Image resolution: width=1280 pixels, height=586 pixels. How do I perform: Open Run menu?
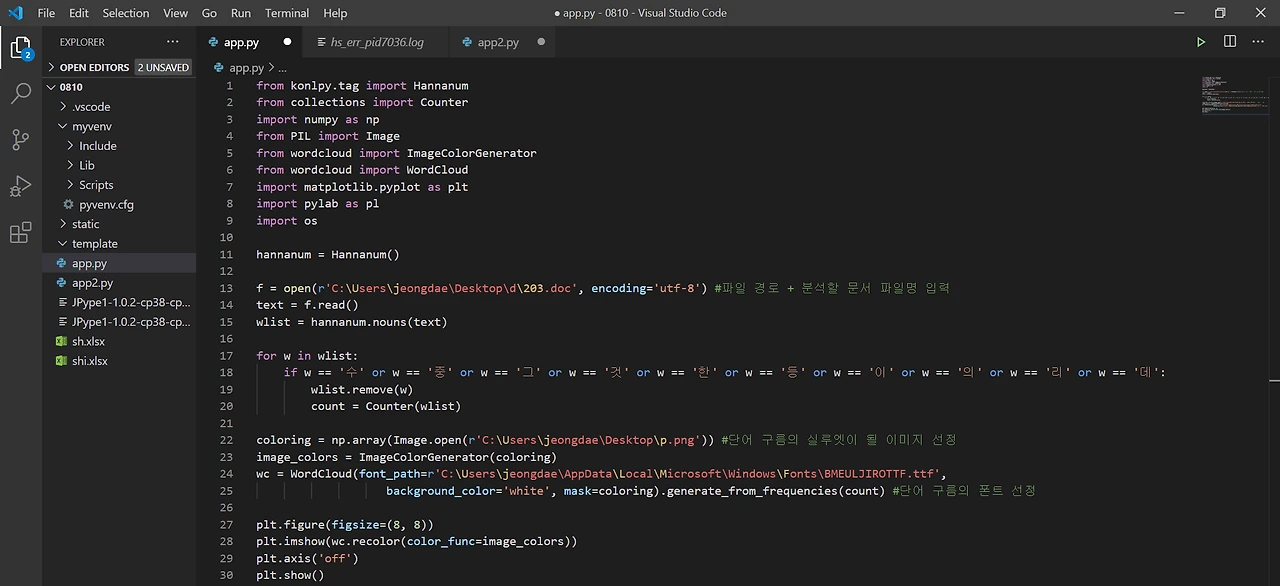[x=241, y=13]
